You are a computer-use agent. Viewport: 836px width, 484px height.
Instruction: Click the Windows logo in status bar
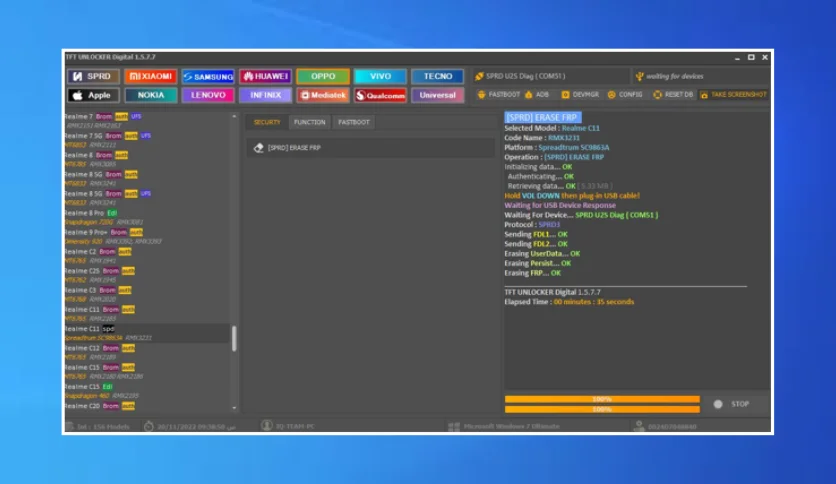(x=454, y=426)
